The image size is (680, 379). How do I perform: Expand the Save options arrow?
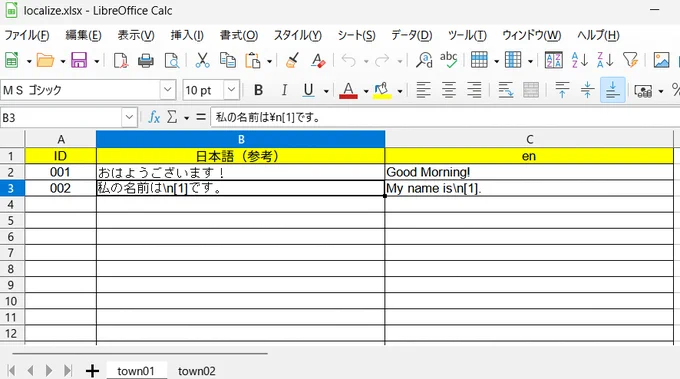[x=96, y=61]
